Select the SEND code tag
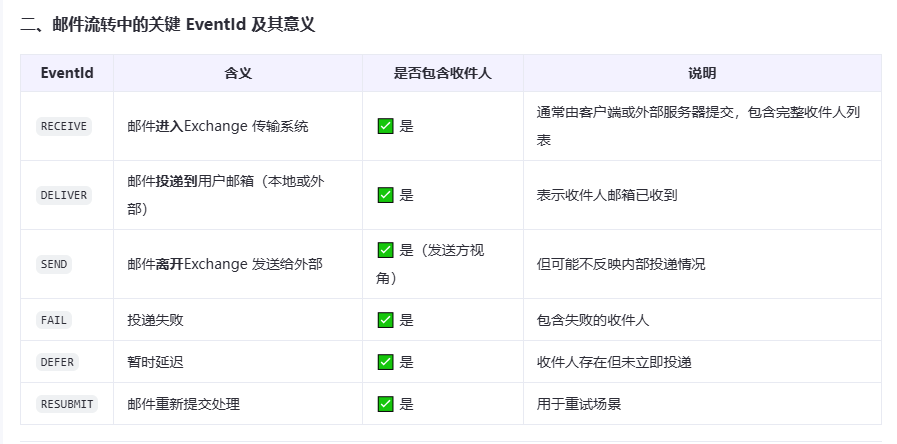 pyautogui.click(x=54, y=264)
